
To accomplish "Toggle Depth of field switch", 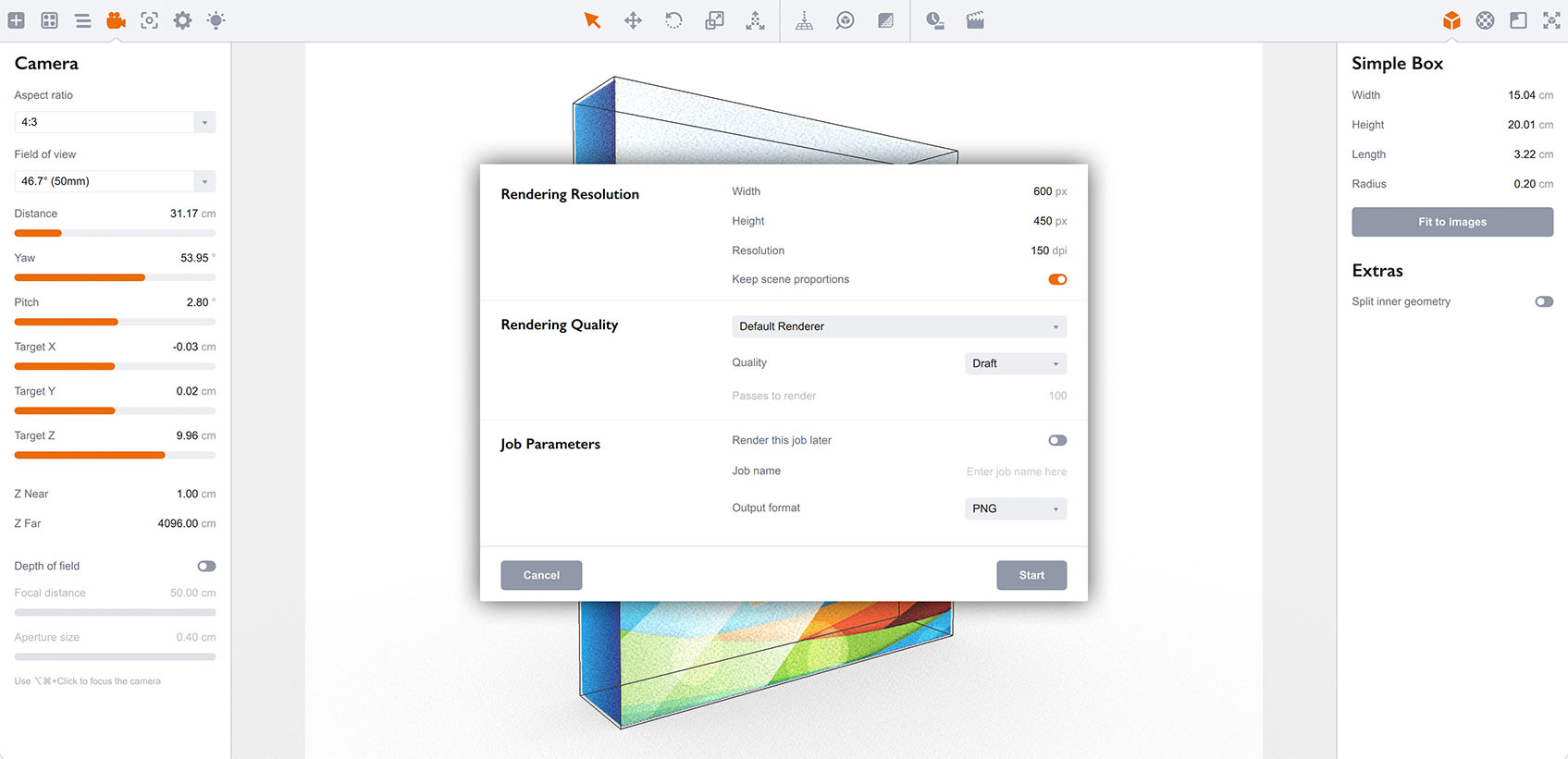I will (x=206, y=566).
